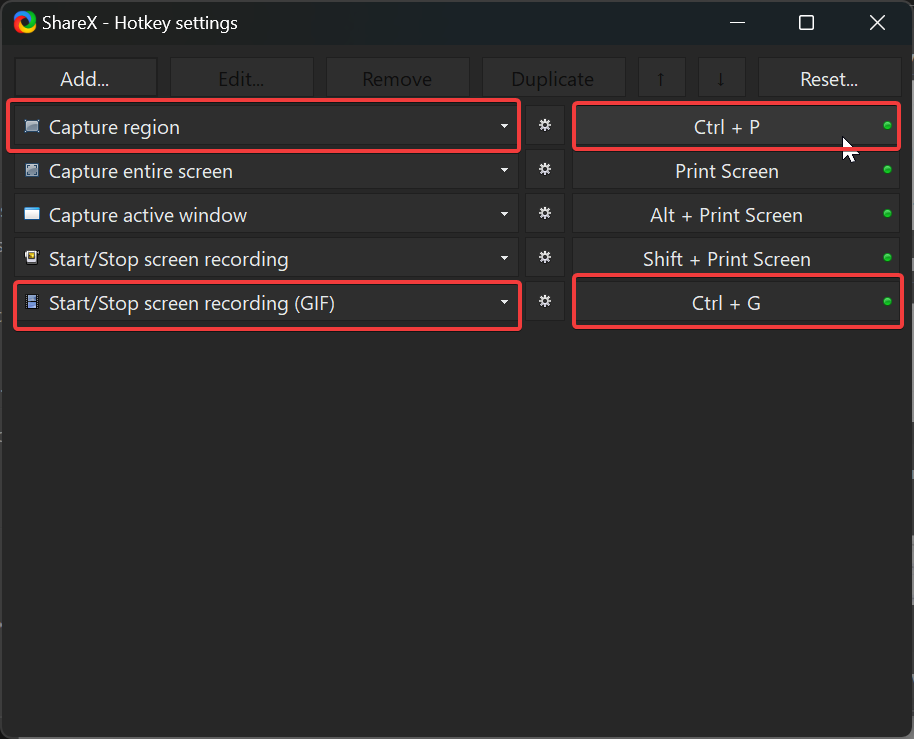This screenshot has height=739, width=914.
Task: Select the Capture entire screen label text
Action: 141,171
